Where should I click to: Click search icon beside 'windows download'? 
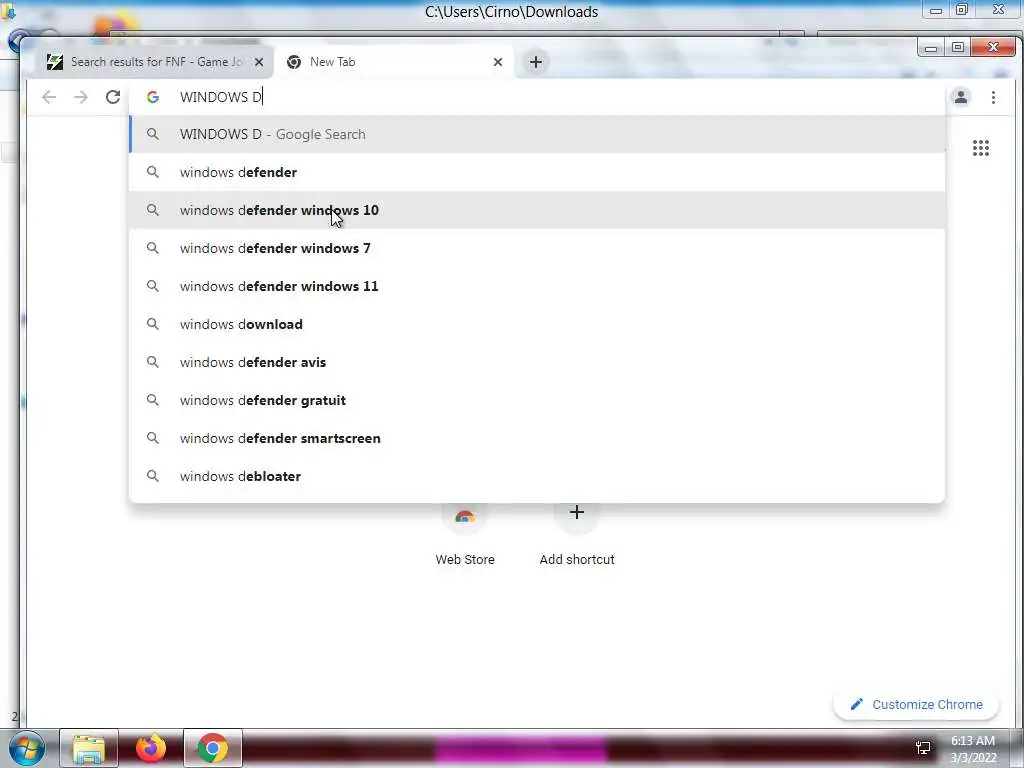[153, 325]
